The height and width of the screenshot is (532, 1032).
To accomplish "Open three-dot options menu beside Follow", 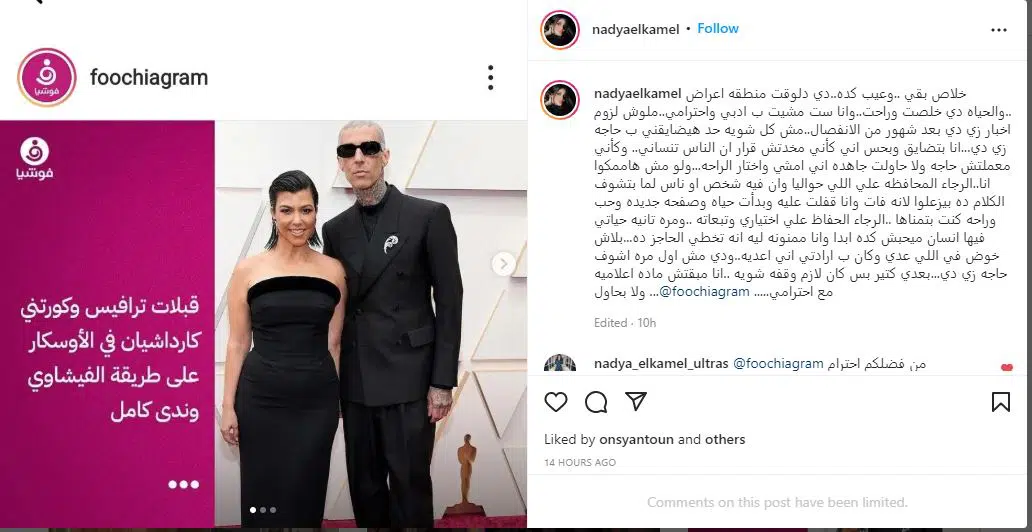I will (999, 30).
